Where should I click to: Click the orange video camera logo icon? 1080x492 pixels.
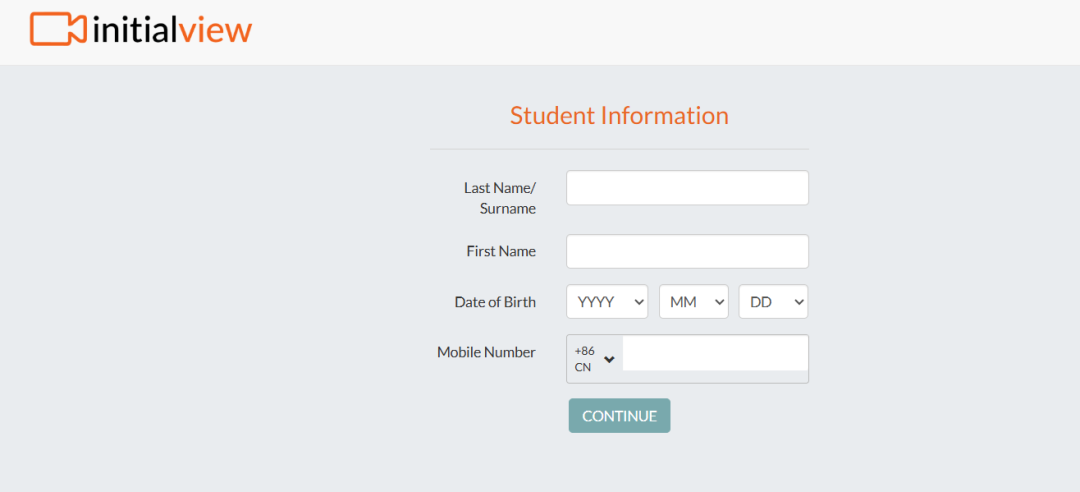tap(58, 29)
